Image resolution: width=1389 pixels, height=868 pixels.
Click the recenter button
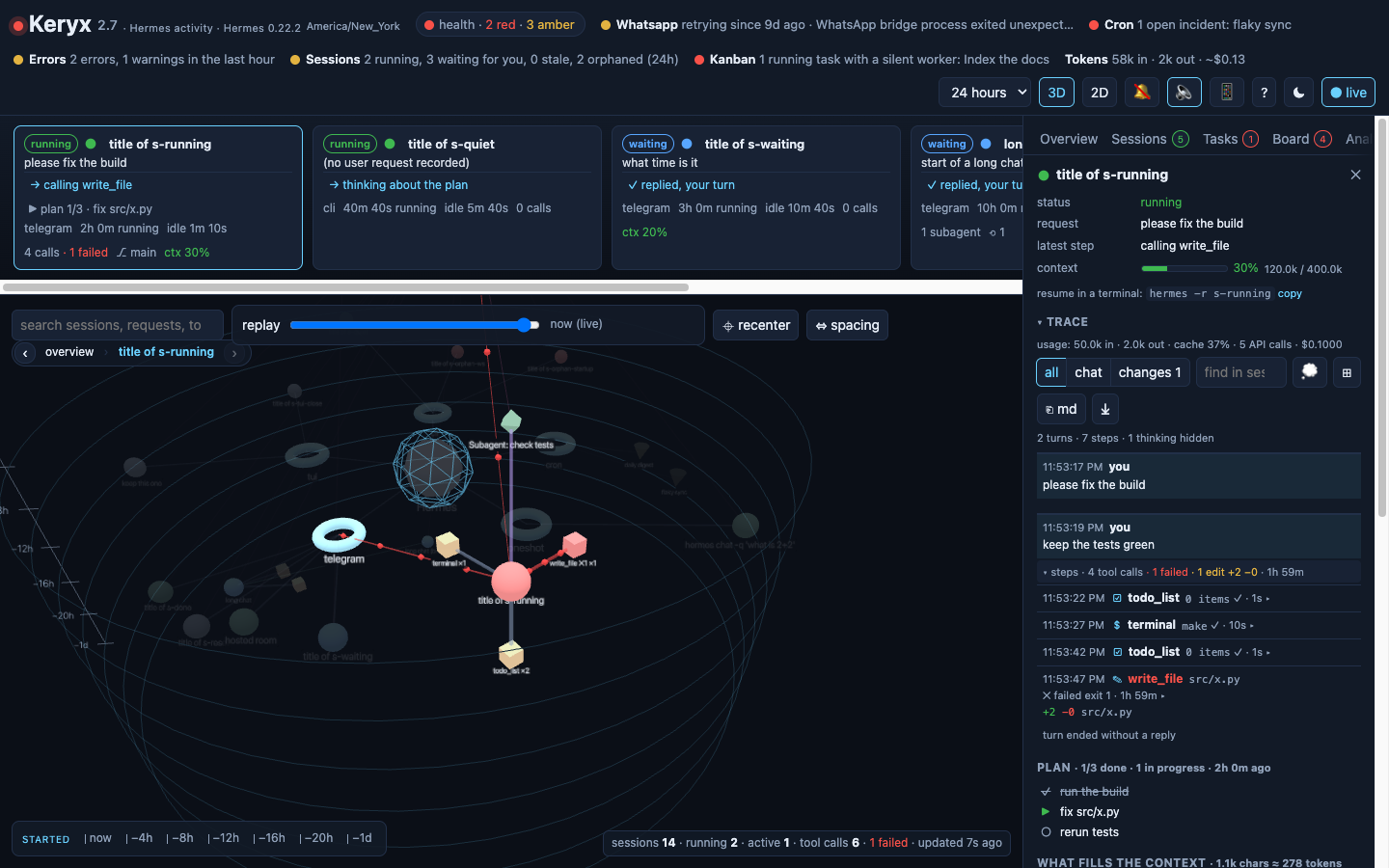(x=755, y=325)
